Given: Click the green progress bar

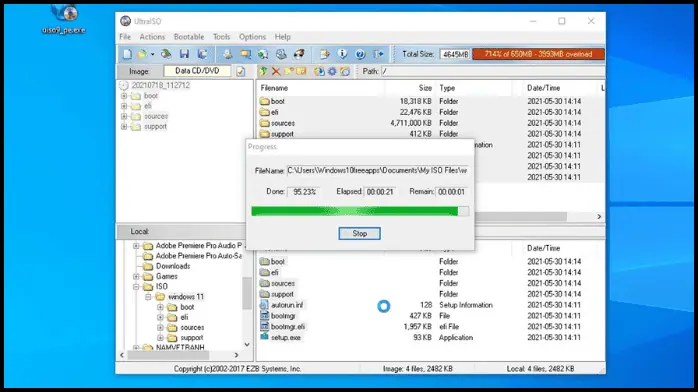Looking at the screenshot, I should (x=360, y=211).
